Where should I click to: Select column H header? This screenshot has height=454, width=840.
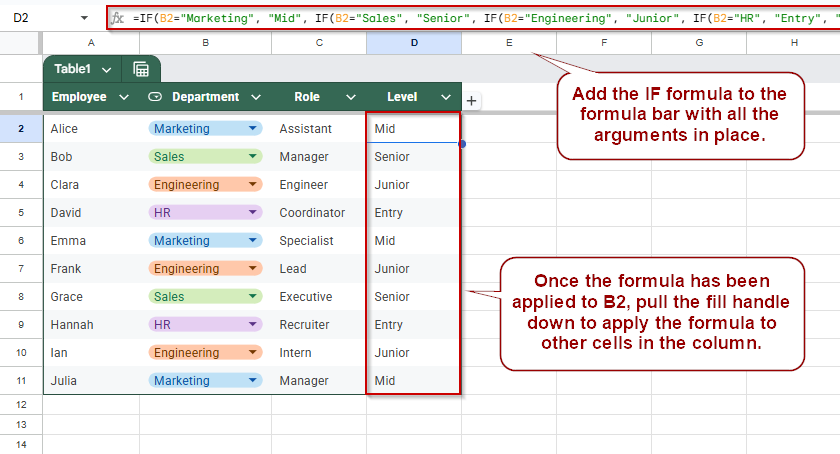click(x=793, y=43)
